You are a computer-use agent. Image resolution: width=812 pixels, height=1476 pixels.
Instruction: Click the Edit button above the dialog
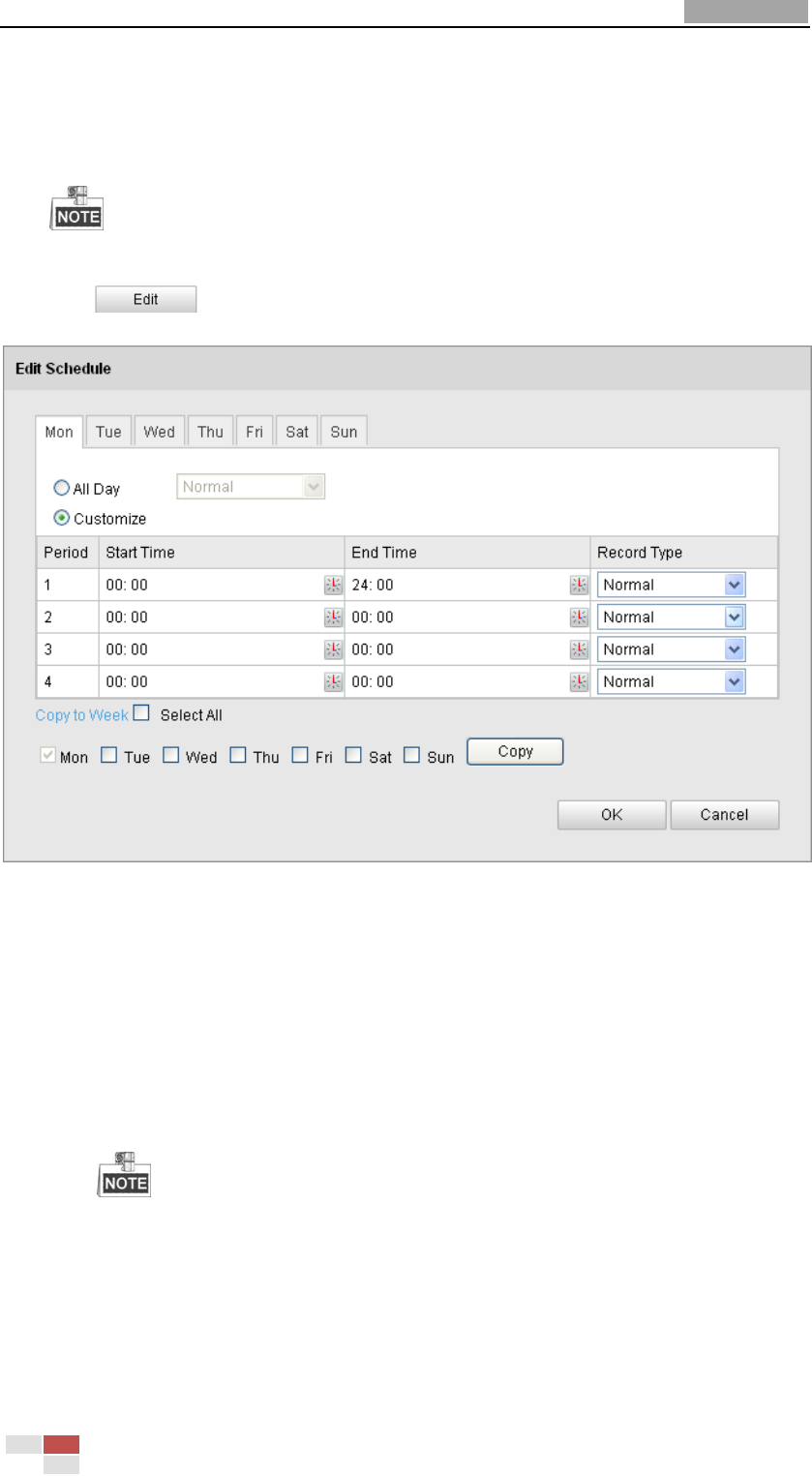[x=145, y=299]
